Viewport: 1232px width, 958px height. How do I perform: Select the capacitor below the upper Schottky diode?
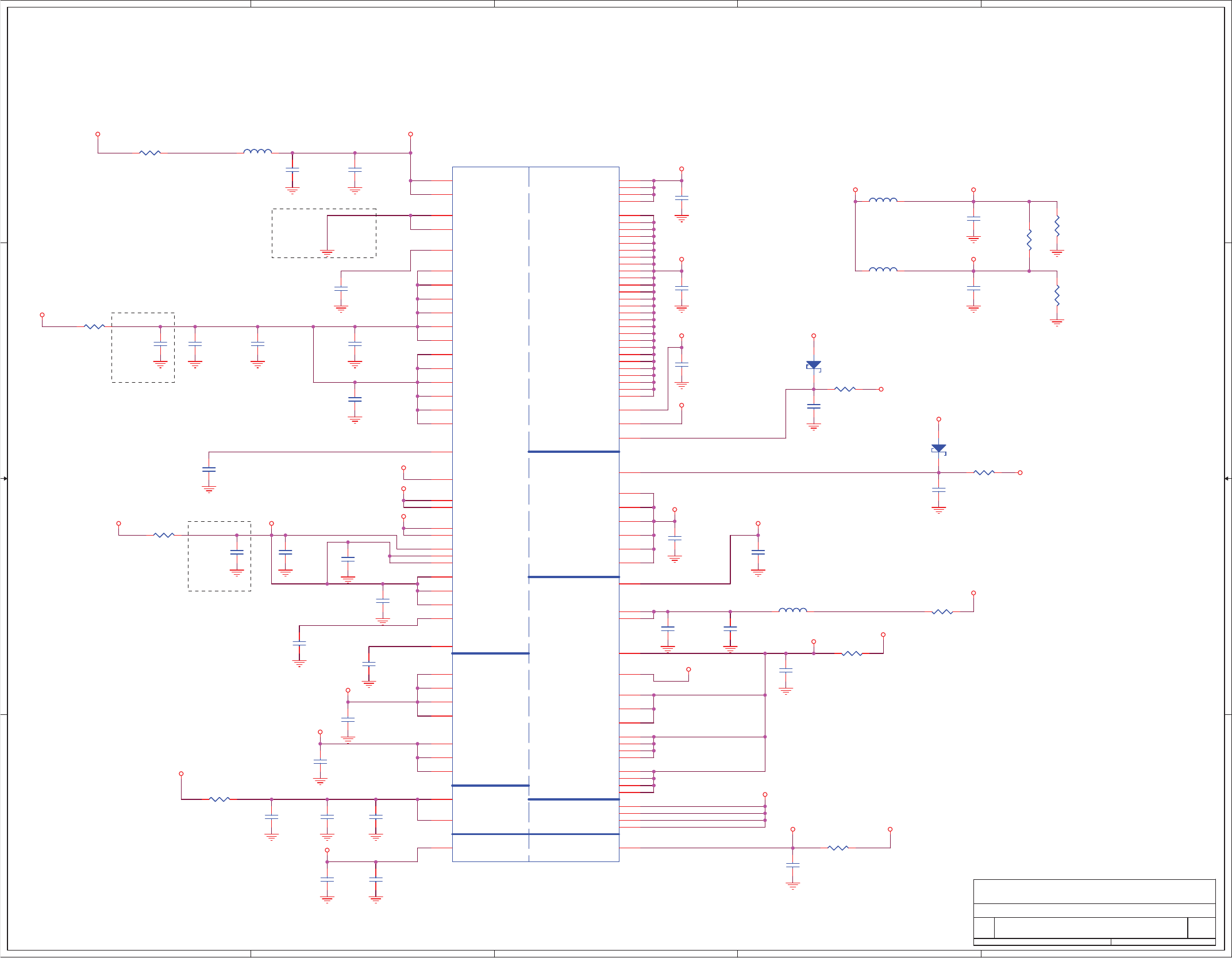tap(813, 406)
